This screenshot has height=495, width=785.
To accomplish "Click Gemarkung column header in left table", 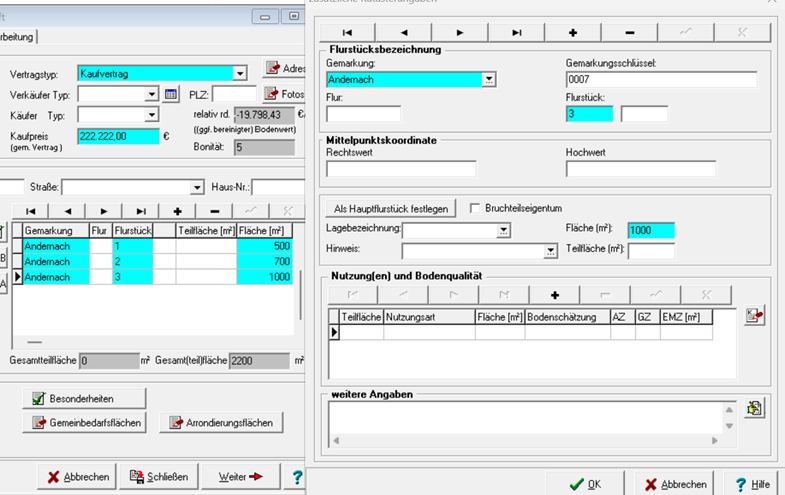I will pos(56,231).
